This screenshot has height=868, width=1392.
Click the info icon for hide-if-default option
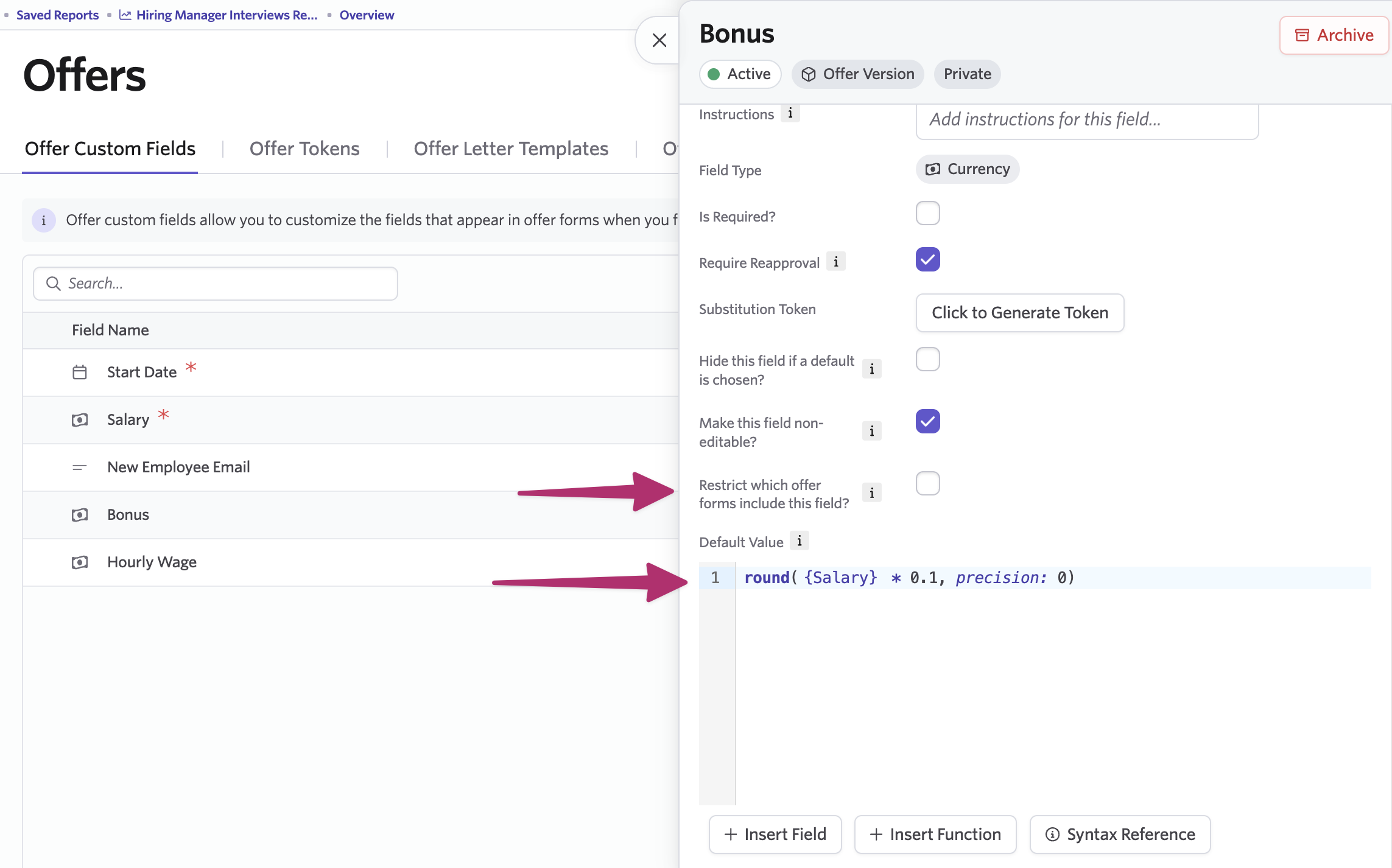(871, 369)
